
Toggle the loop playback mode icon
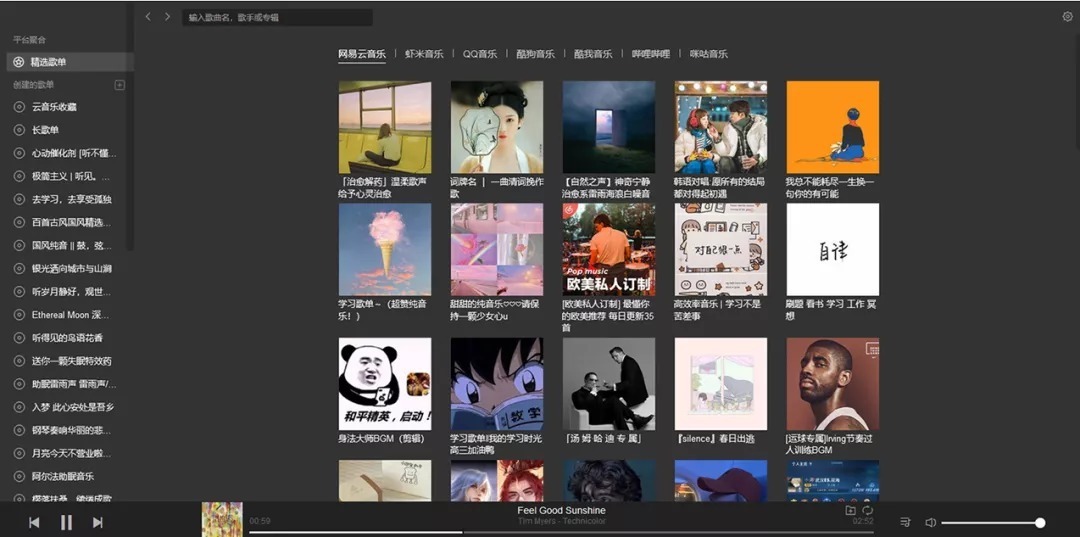coord(867,510)
